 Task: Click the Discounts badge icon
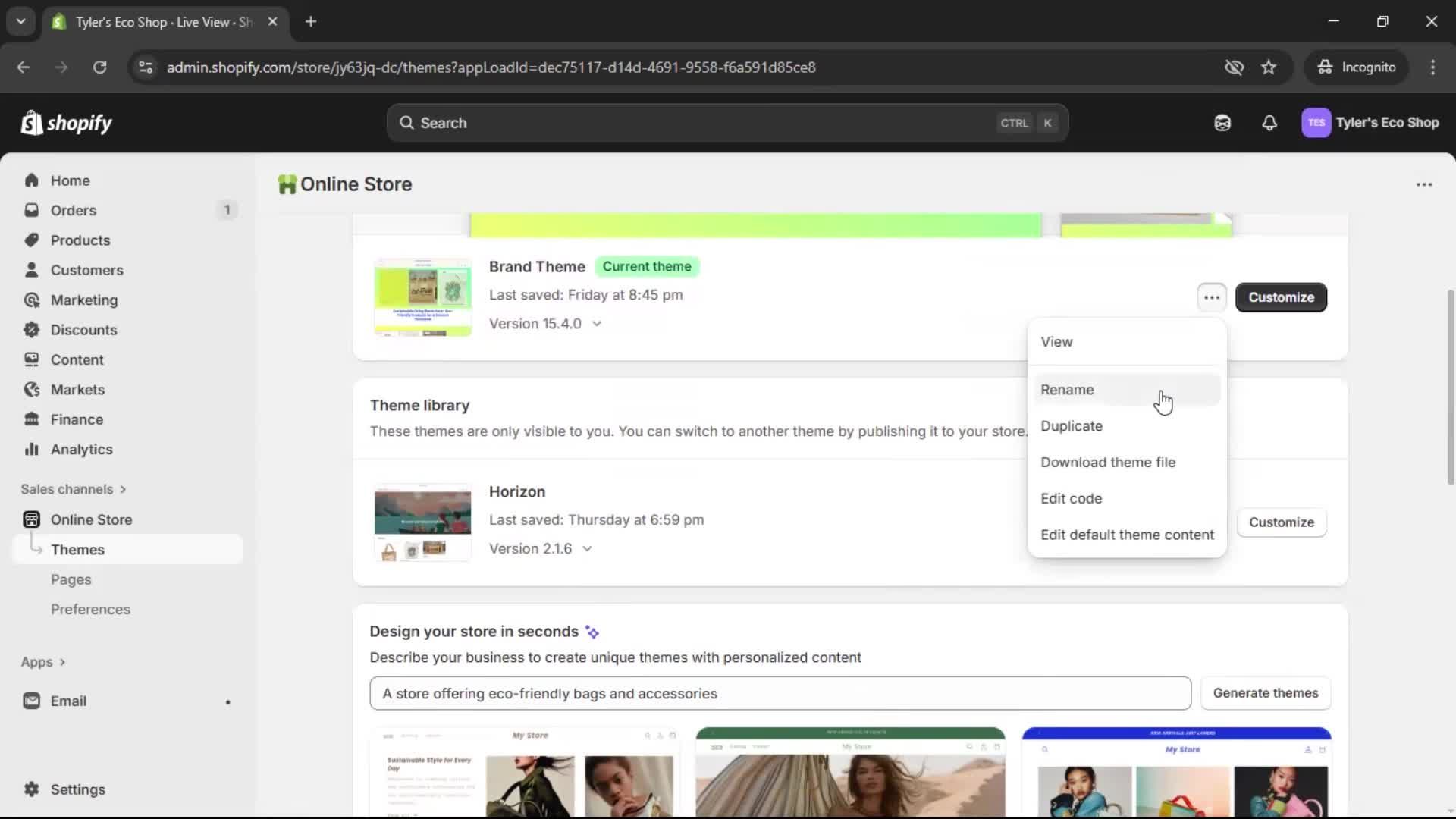[31, 330]
